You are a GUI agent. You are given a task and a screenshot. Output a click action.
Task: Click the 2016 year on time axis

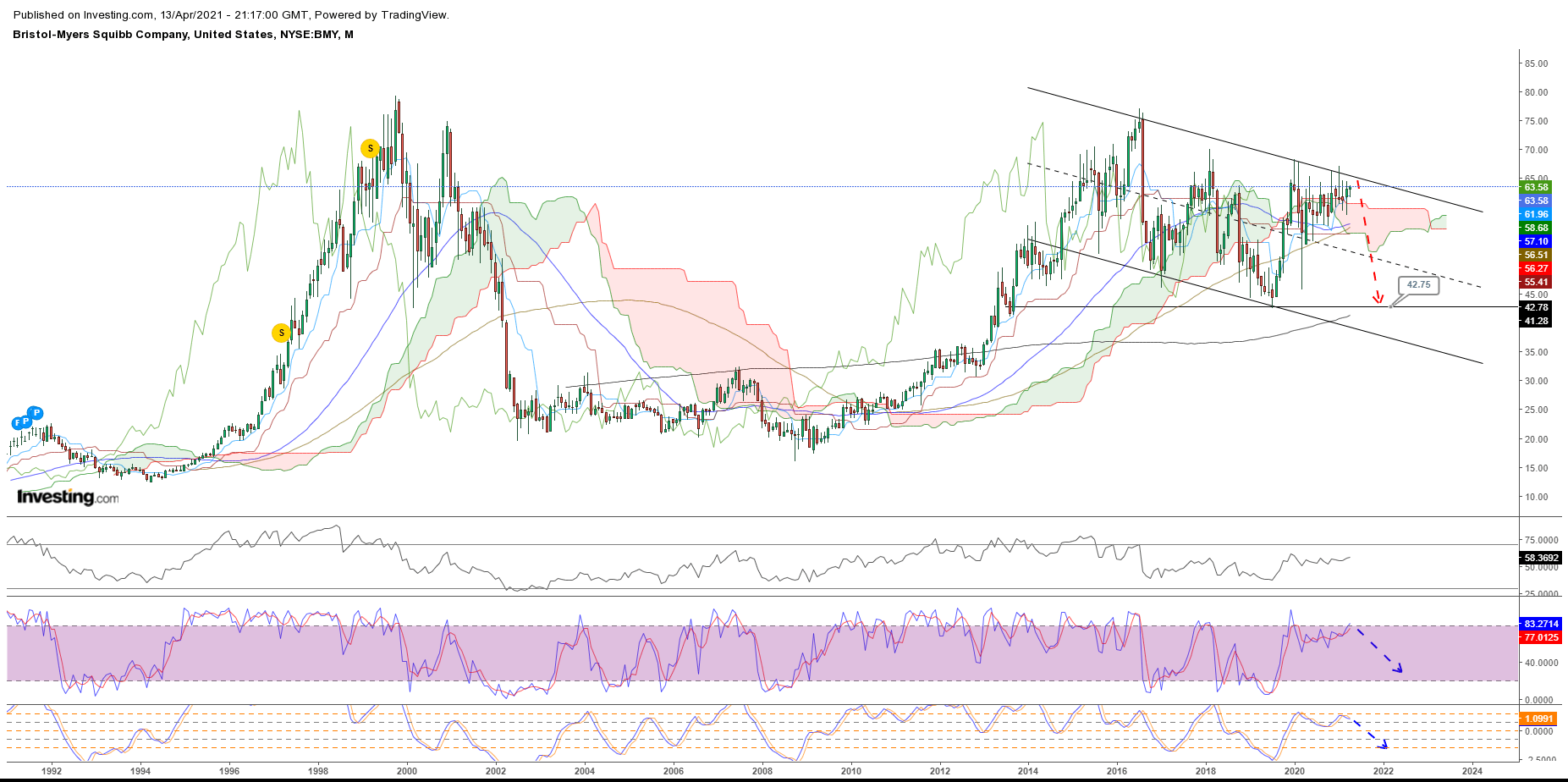(1117, 771)
